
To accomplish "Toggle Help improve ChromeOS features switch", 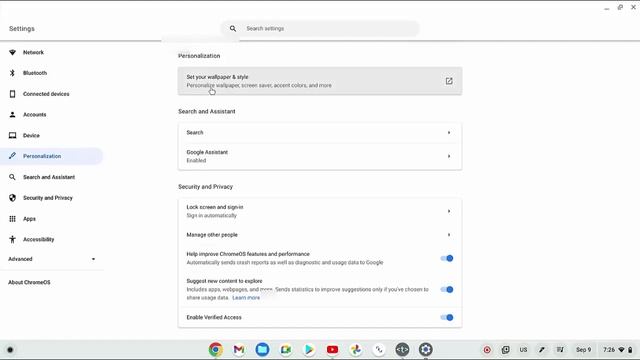I will [x=447, y=258].
